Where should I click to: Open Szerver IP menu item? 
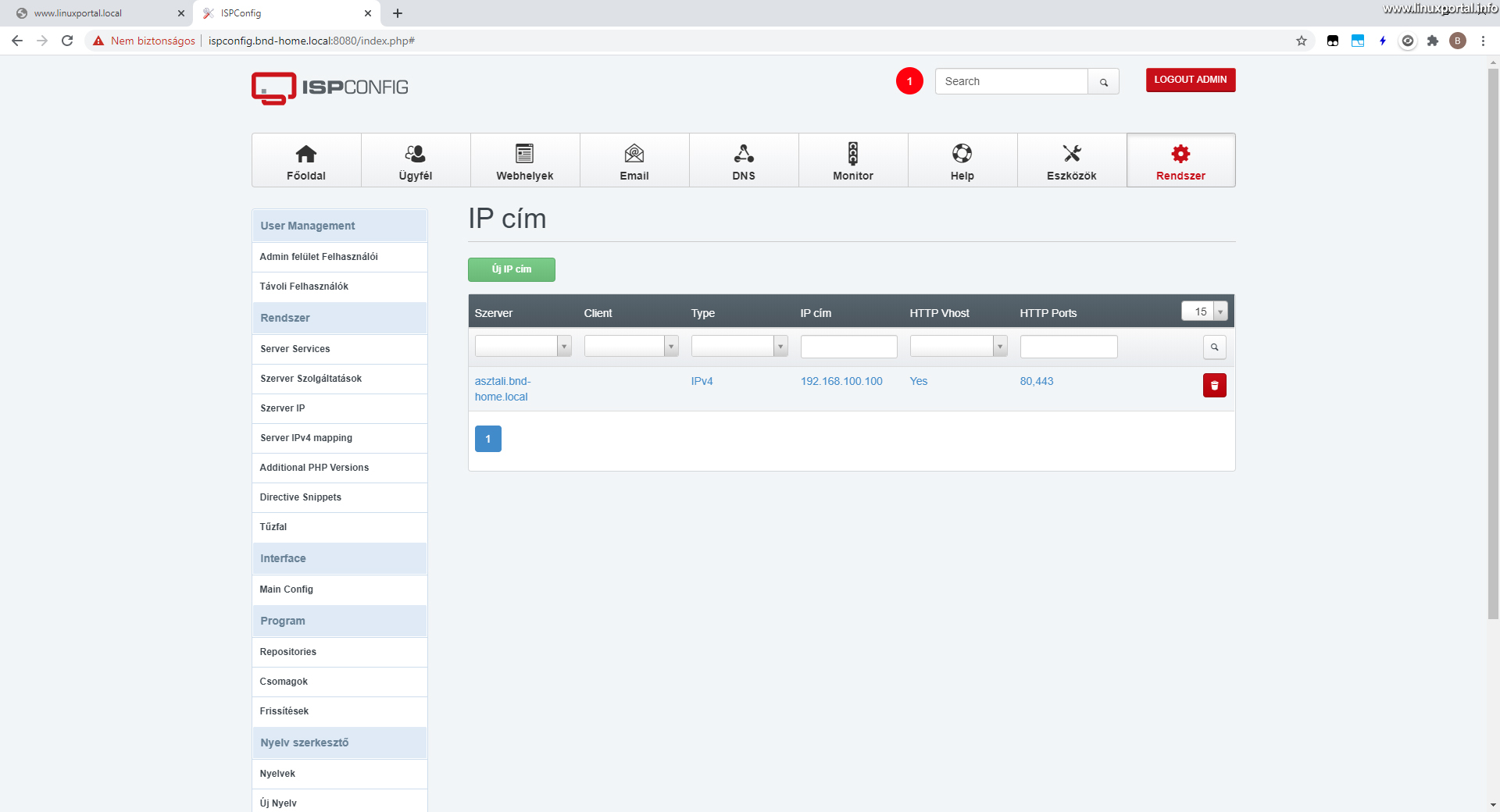click(340, 408)
